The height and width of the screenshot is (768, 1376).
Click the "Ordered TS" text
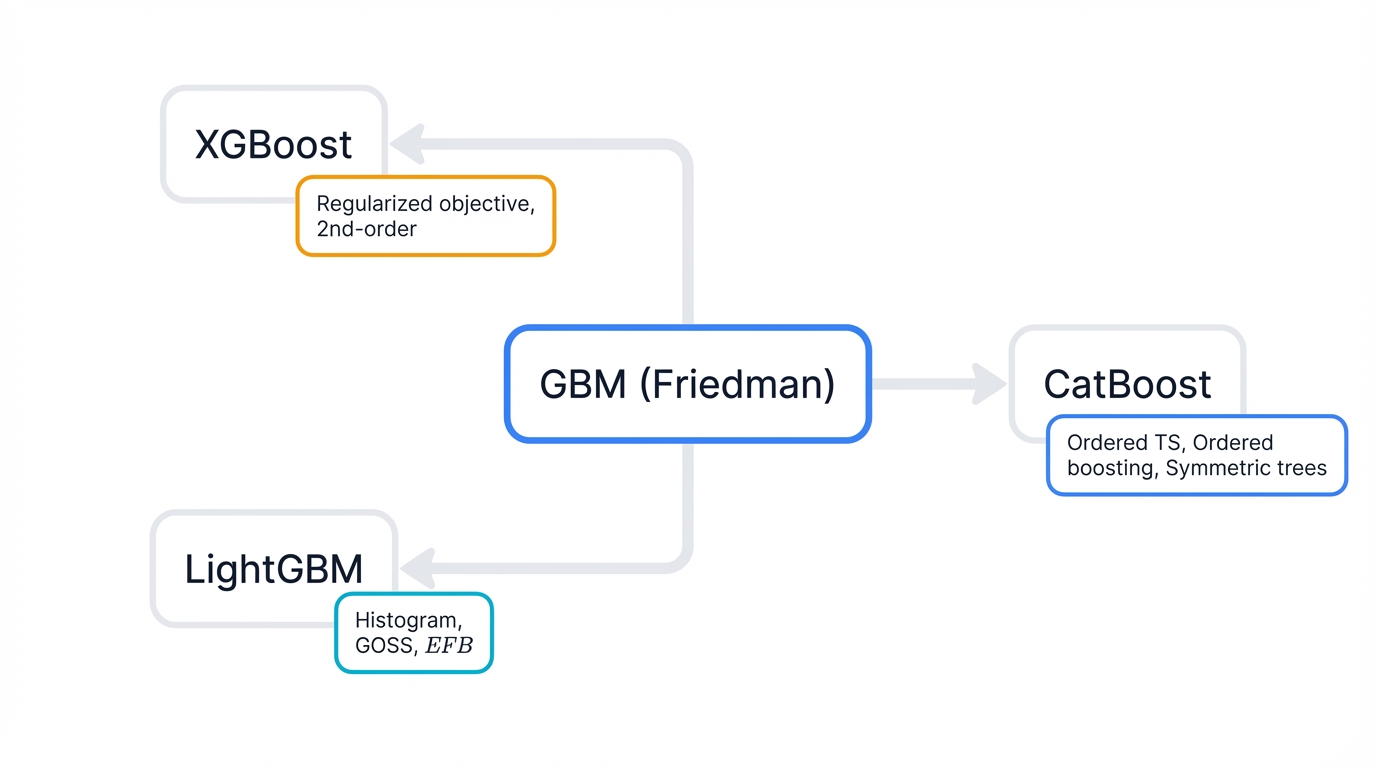[1124, 442]
